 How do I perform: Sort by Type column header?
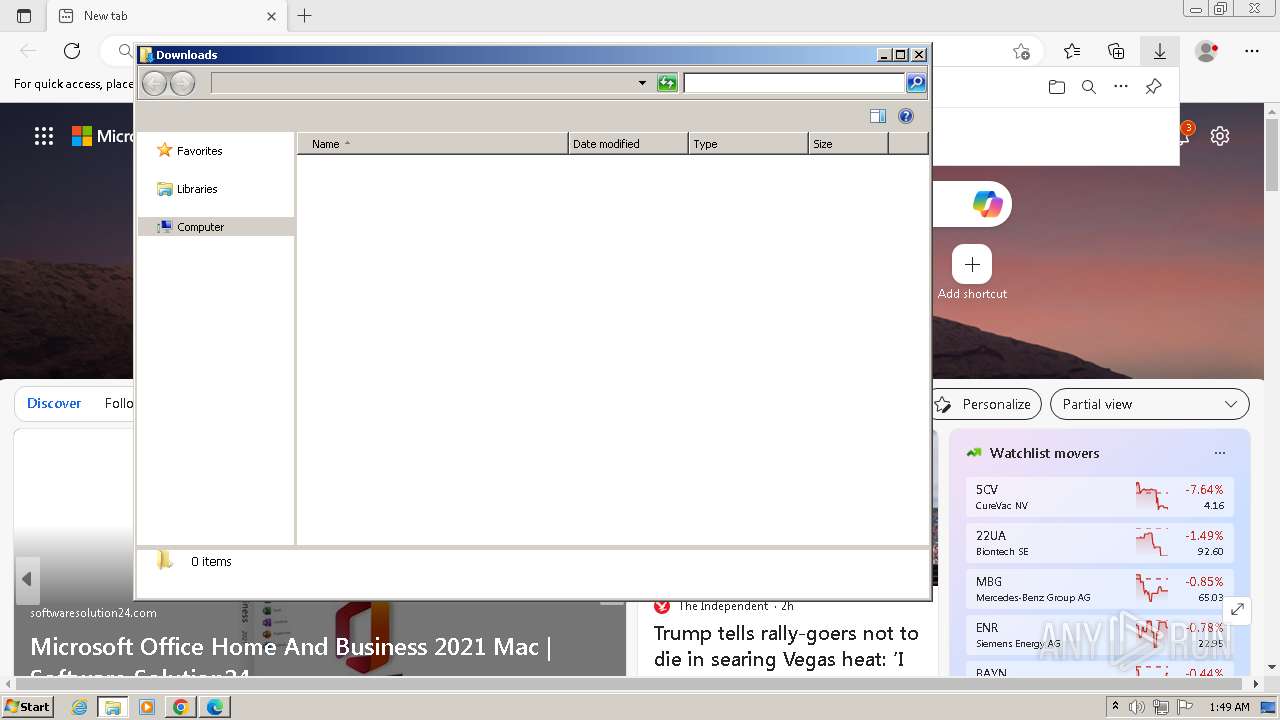[x=748, y=144]
